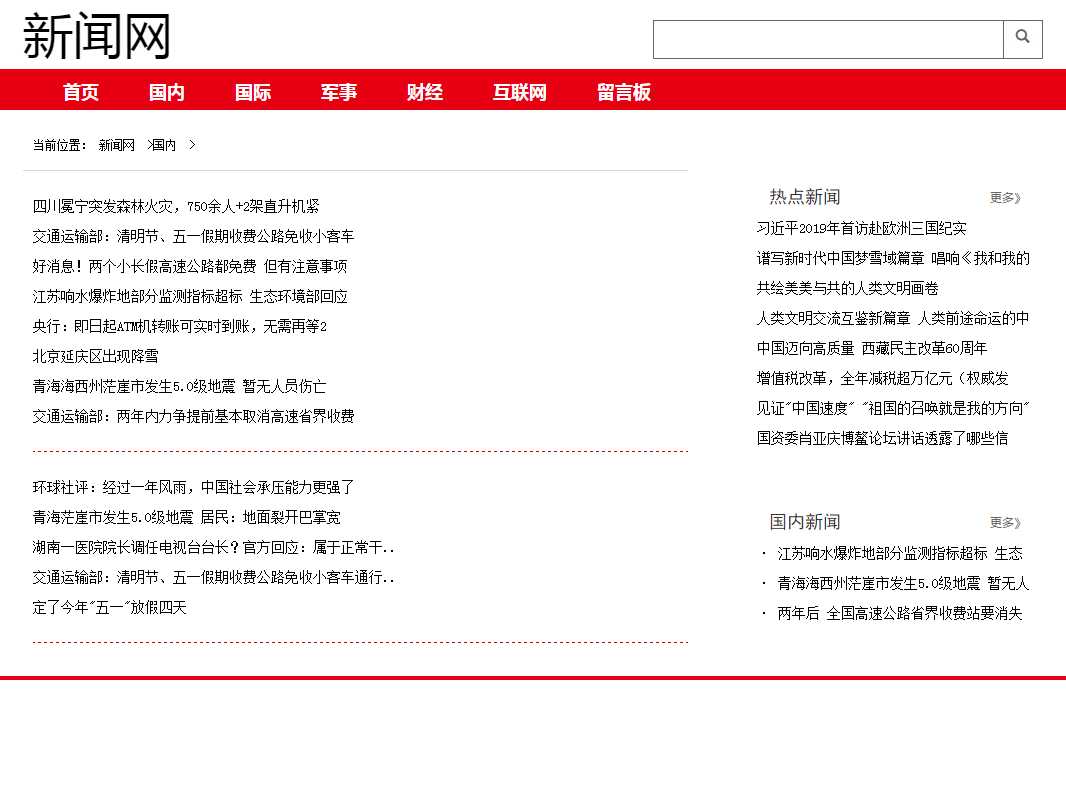Expand 更多 next to 热点新闻

[x=1005, y=198]
